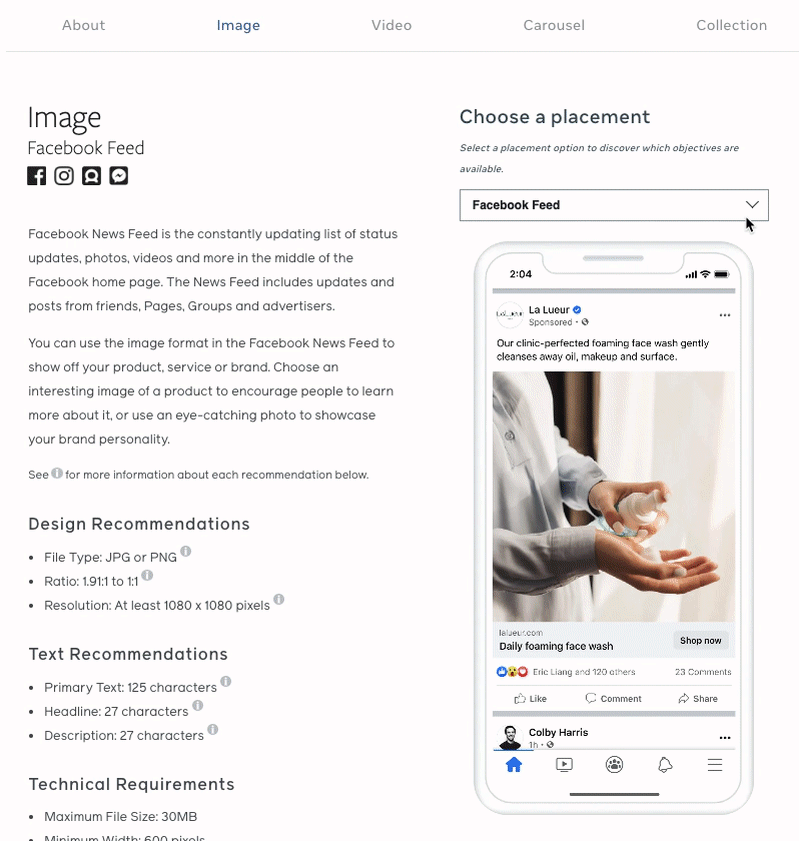Open three-dot menu on La Lueur post

pyautogui.click(x=724, y=315)
